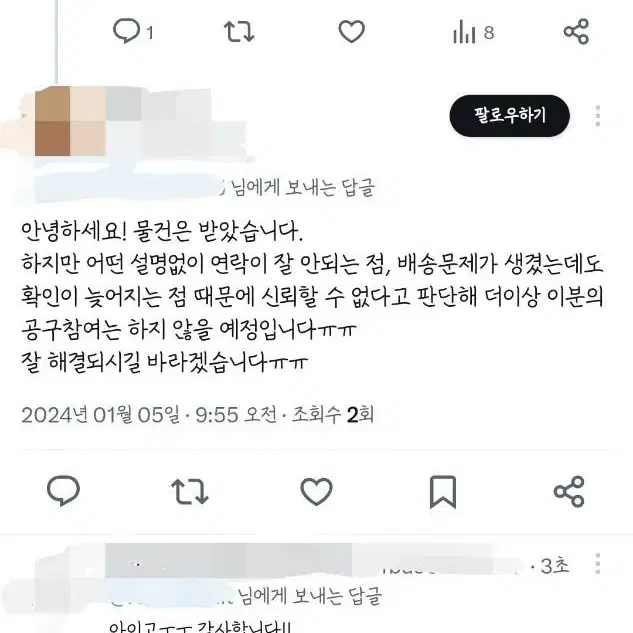Viewport: 633px width, 633px height.
Task: Click the 2024년 01월 05일 timestamp
Action: (x=101, y=415)
